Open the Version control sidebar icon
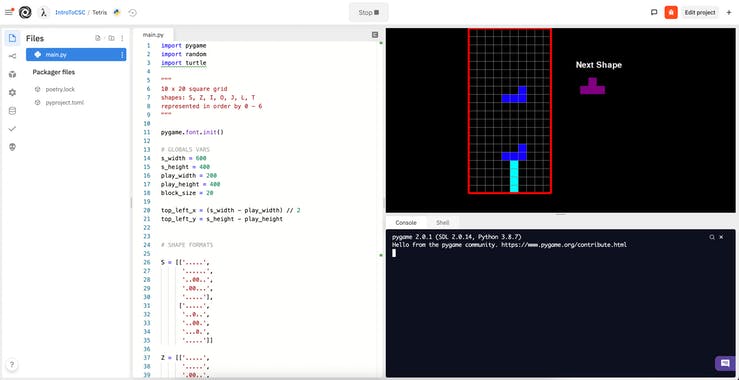The image size is (739, 380). [x=13, y=56]
